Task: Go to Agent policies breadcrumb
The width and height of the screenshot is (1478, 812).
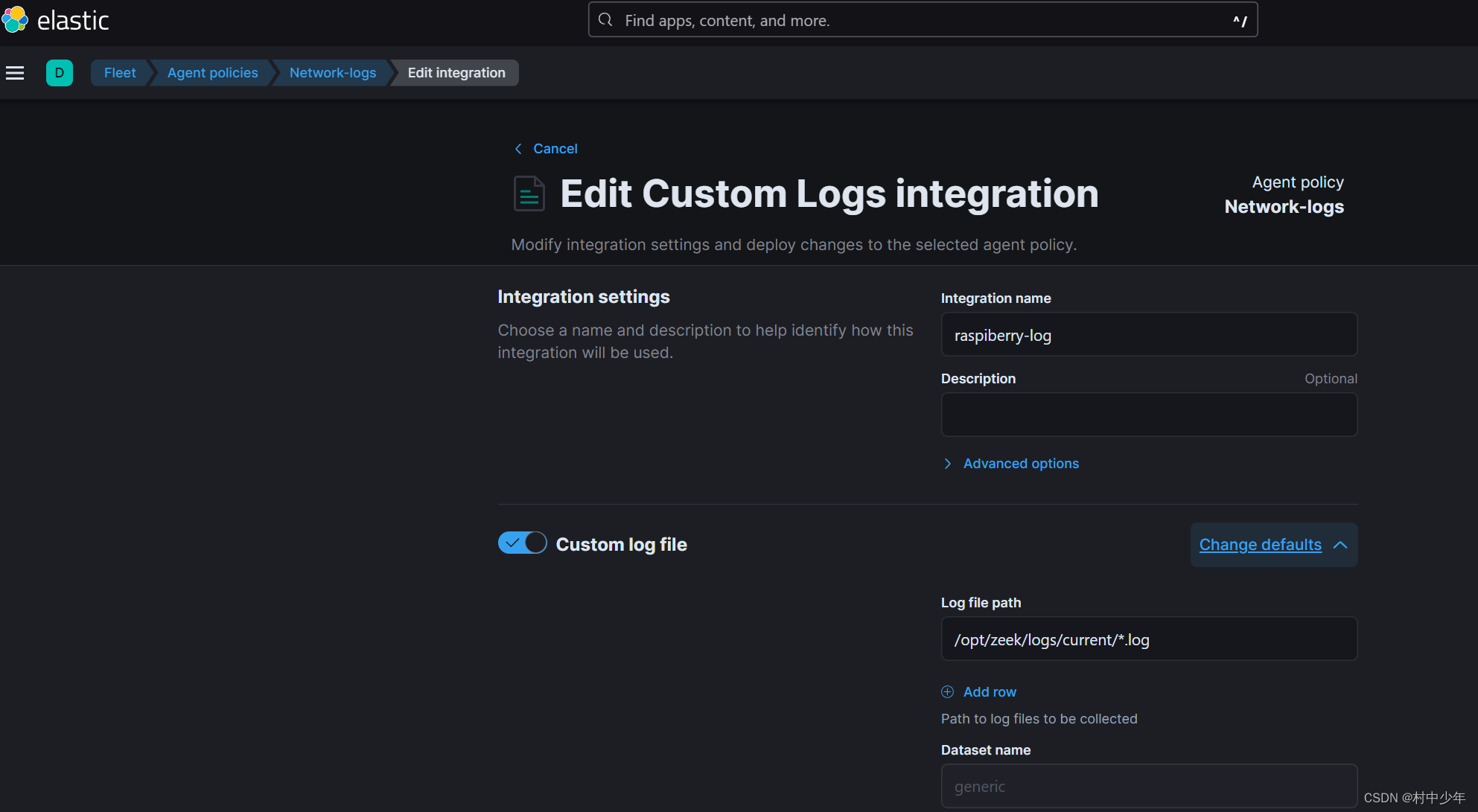Action: pos(212,73)
